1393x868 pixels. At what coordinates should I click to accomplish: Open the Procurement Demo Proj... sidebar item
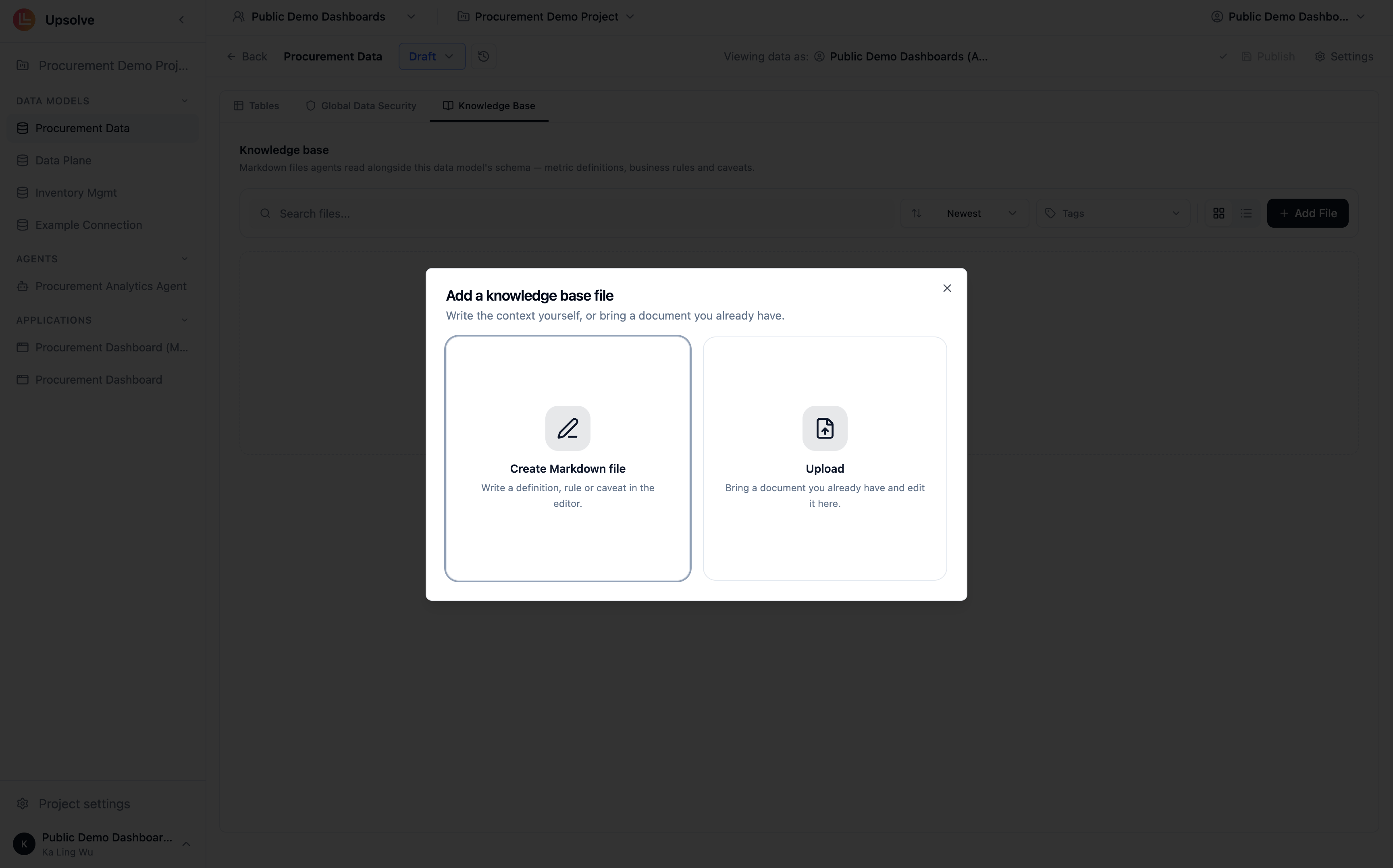coord(103,65)
